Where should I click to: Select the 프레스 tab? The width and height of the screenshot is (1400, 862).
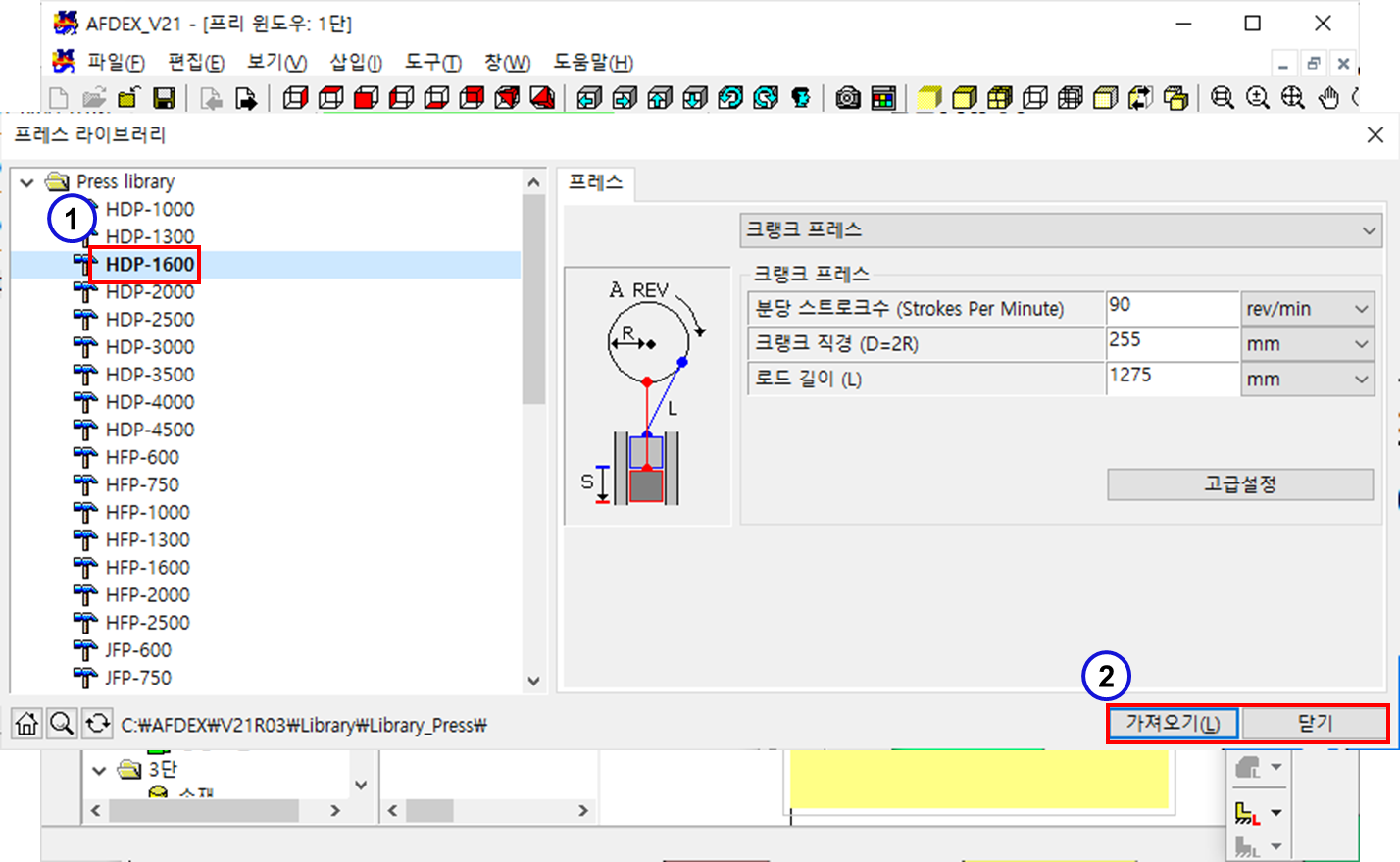click(596, 182)
